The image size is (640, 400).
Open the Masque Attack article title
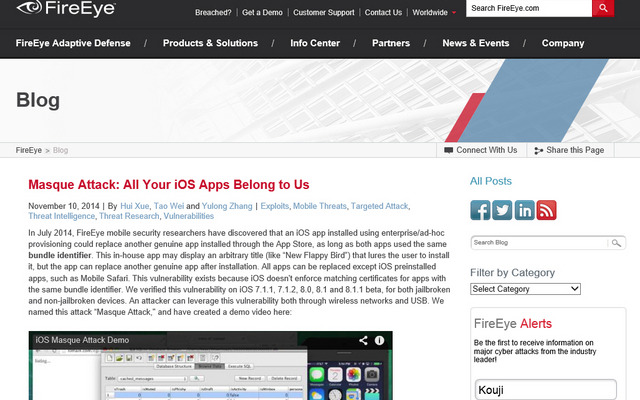(x=169, y=185)
